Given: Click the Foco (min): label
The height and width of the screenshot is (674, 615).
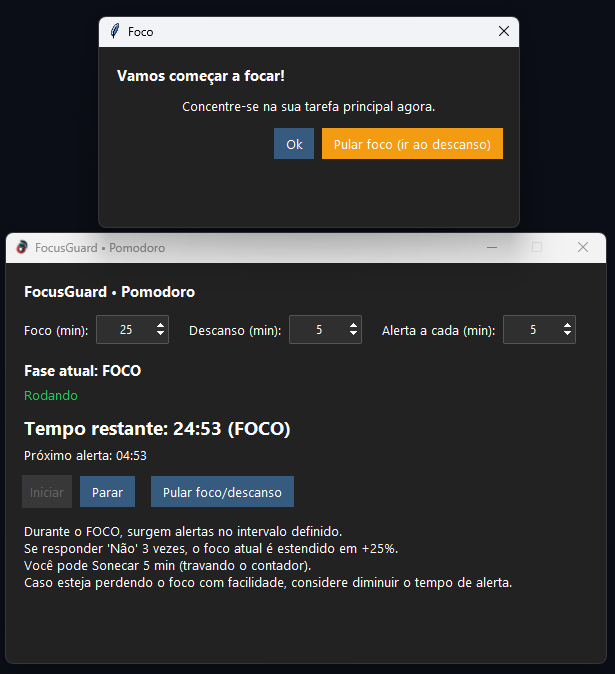Looking at the screenshot, I should (x=56, y=331).
